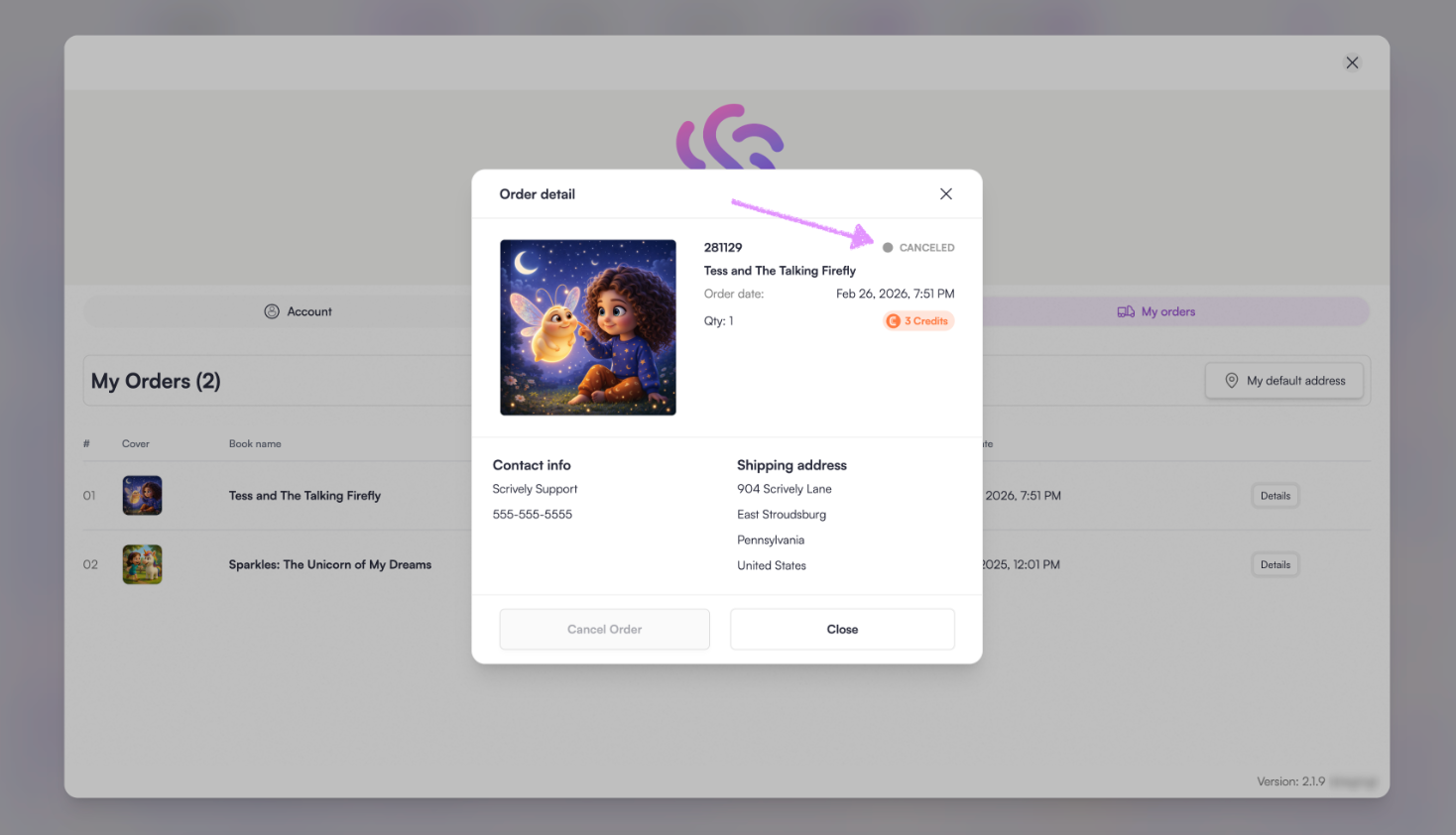This screenshot has width=1456, height=835.
Task: Open the Tess and The Talking Firefly cover image
Action: click(588, 327)
